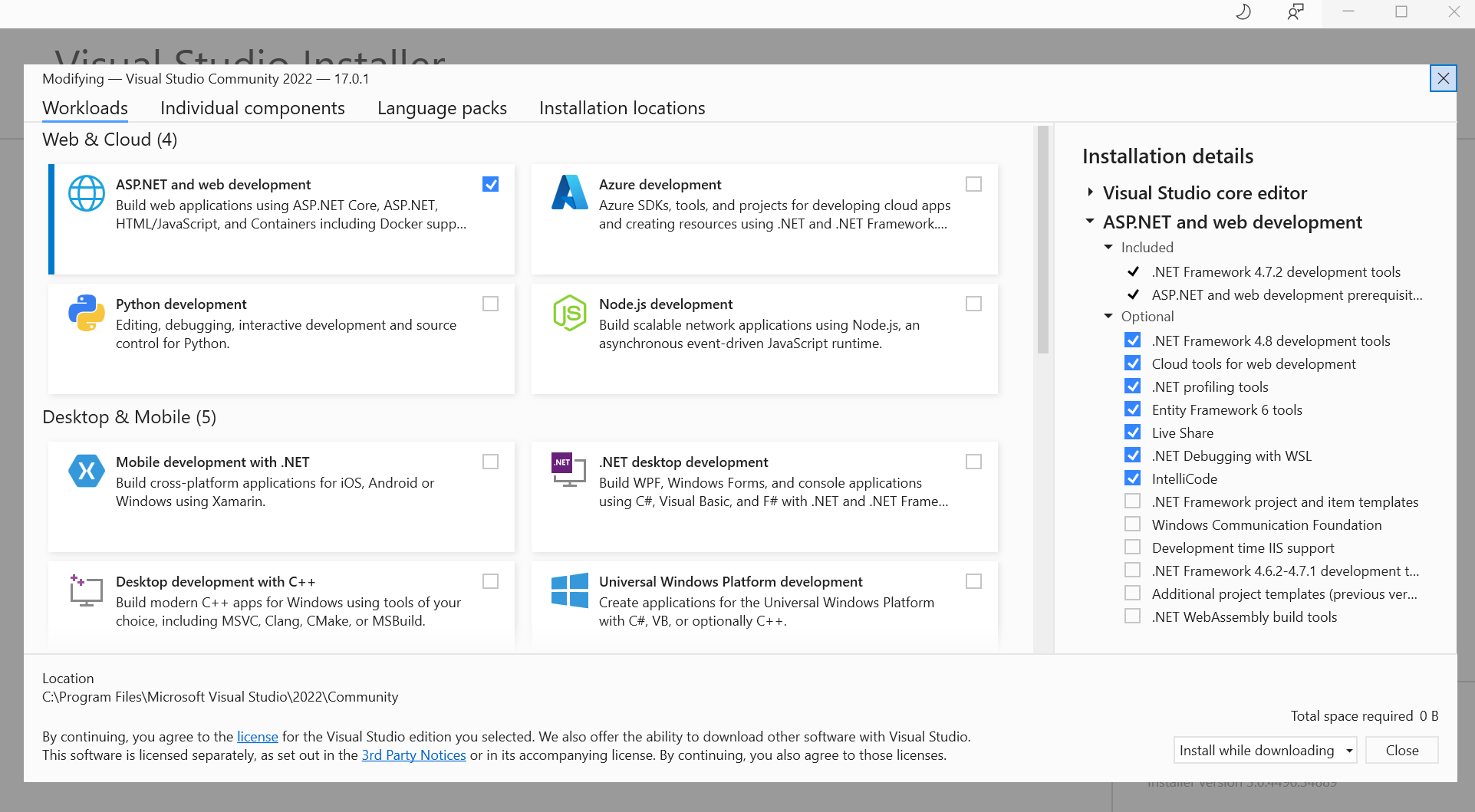Click the Python development logo icon
Image resolution: width=1475 pixels, height=812 pixels.
(x=87, y=313)
